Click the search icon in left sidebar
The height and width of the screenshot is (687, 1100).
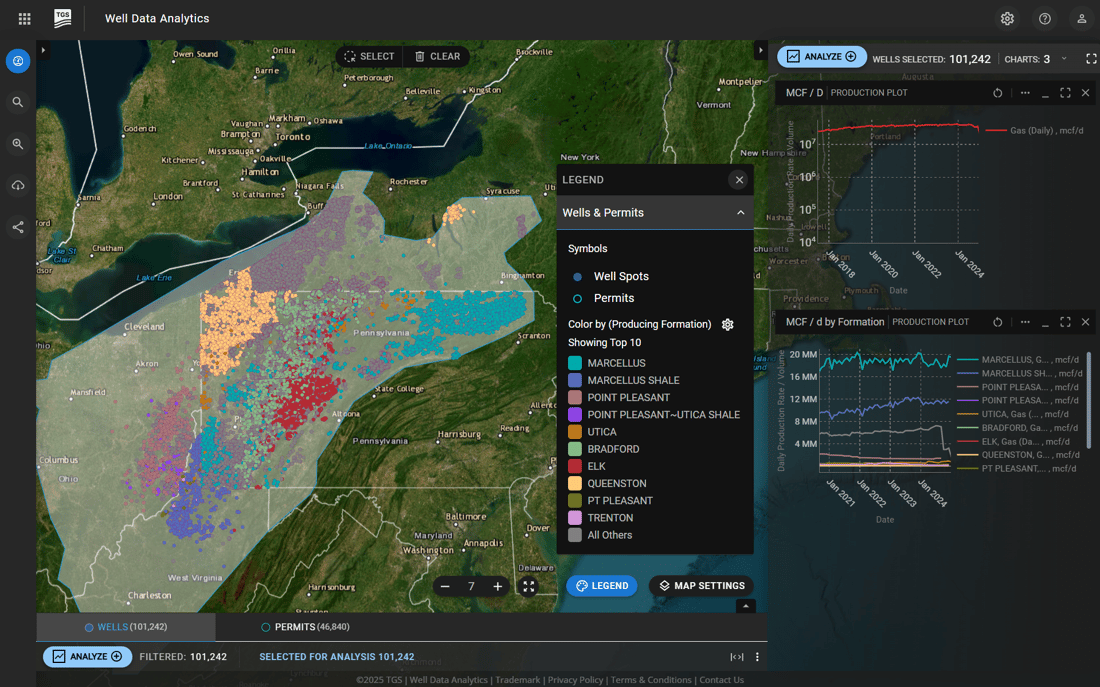(18, 102)
